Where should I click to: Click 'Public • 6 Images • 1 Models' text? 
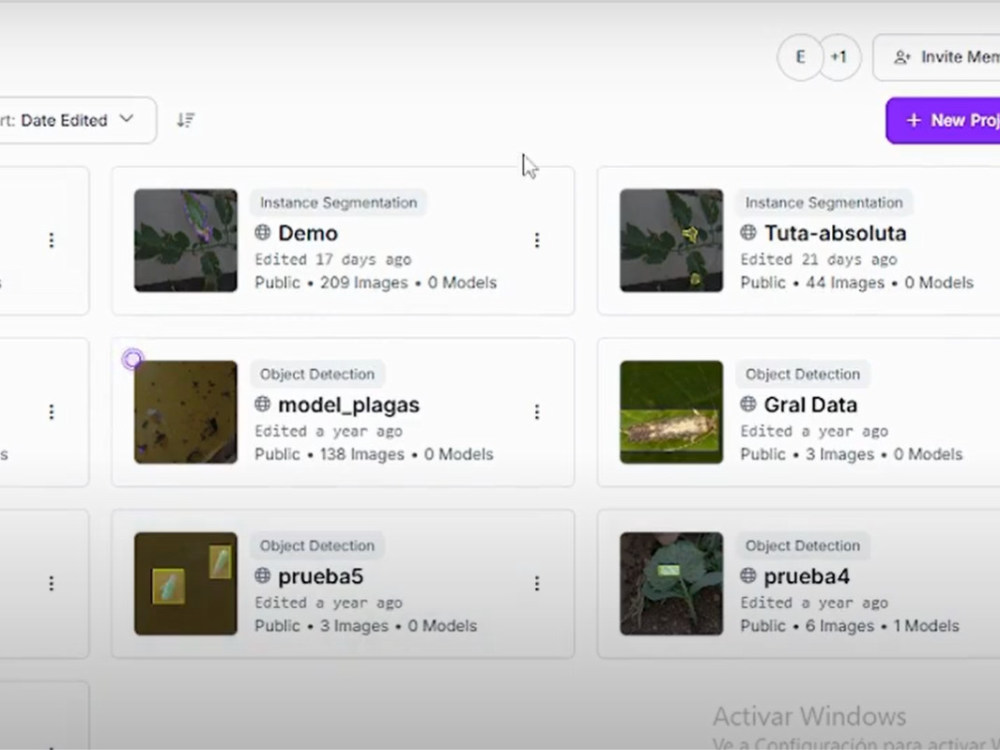(849, 626)
